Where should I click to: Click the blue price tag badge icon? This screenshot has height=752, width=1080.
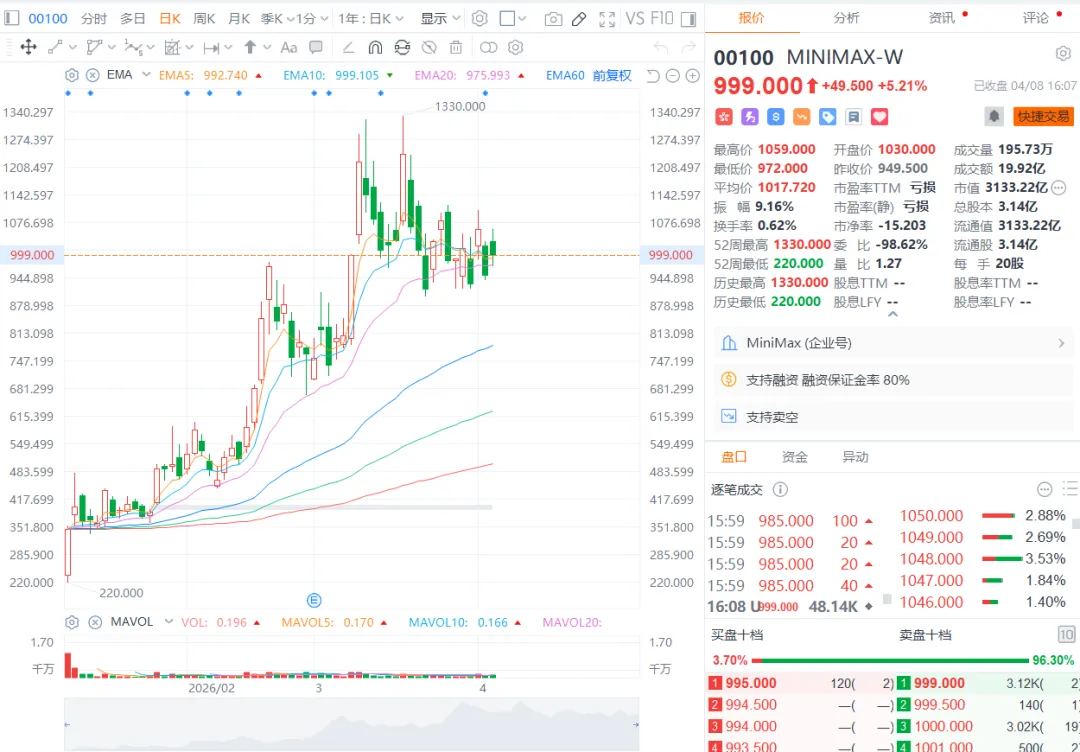click(827, 117)
